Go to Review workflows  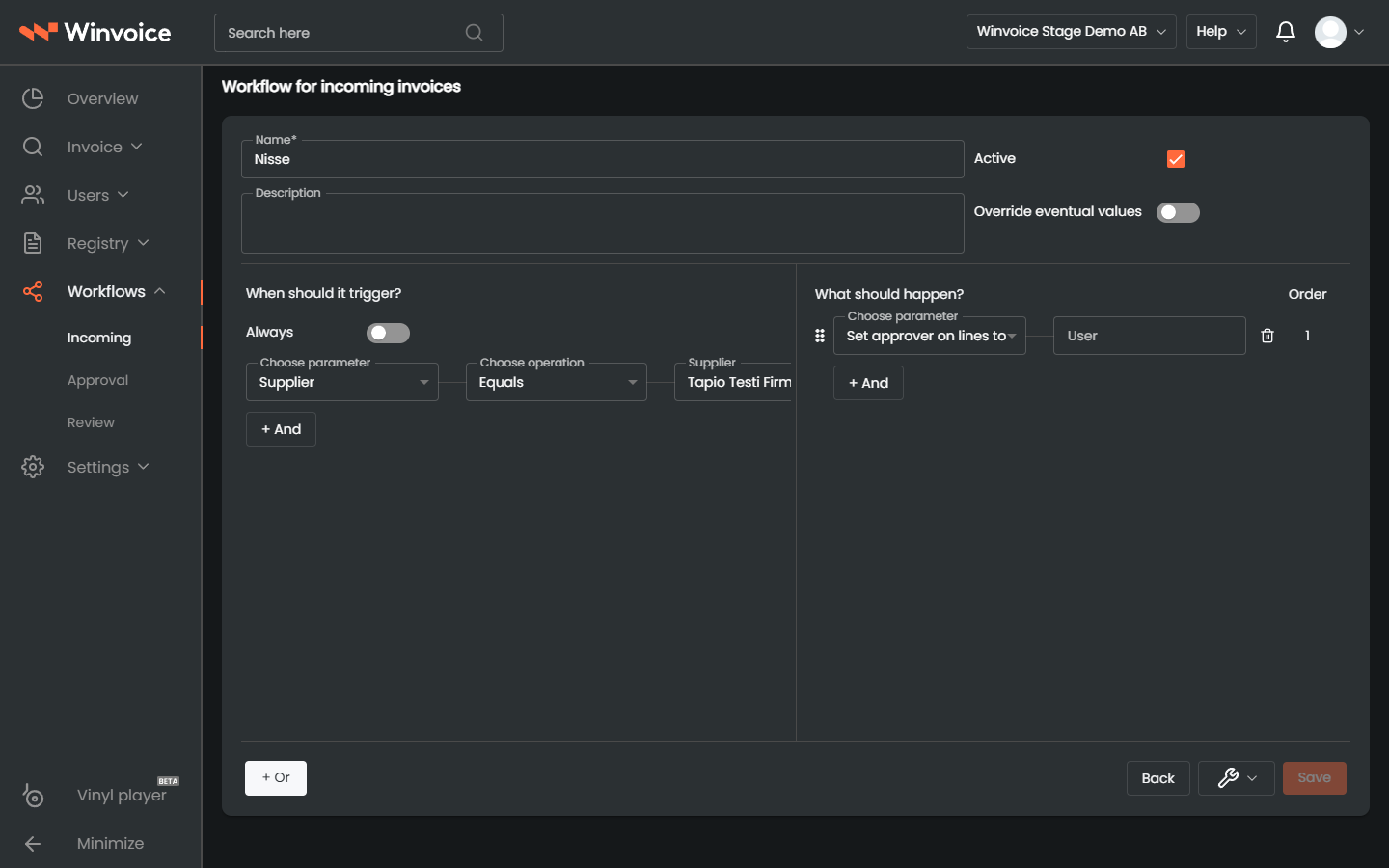(x=91, y=422)
